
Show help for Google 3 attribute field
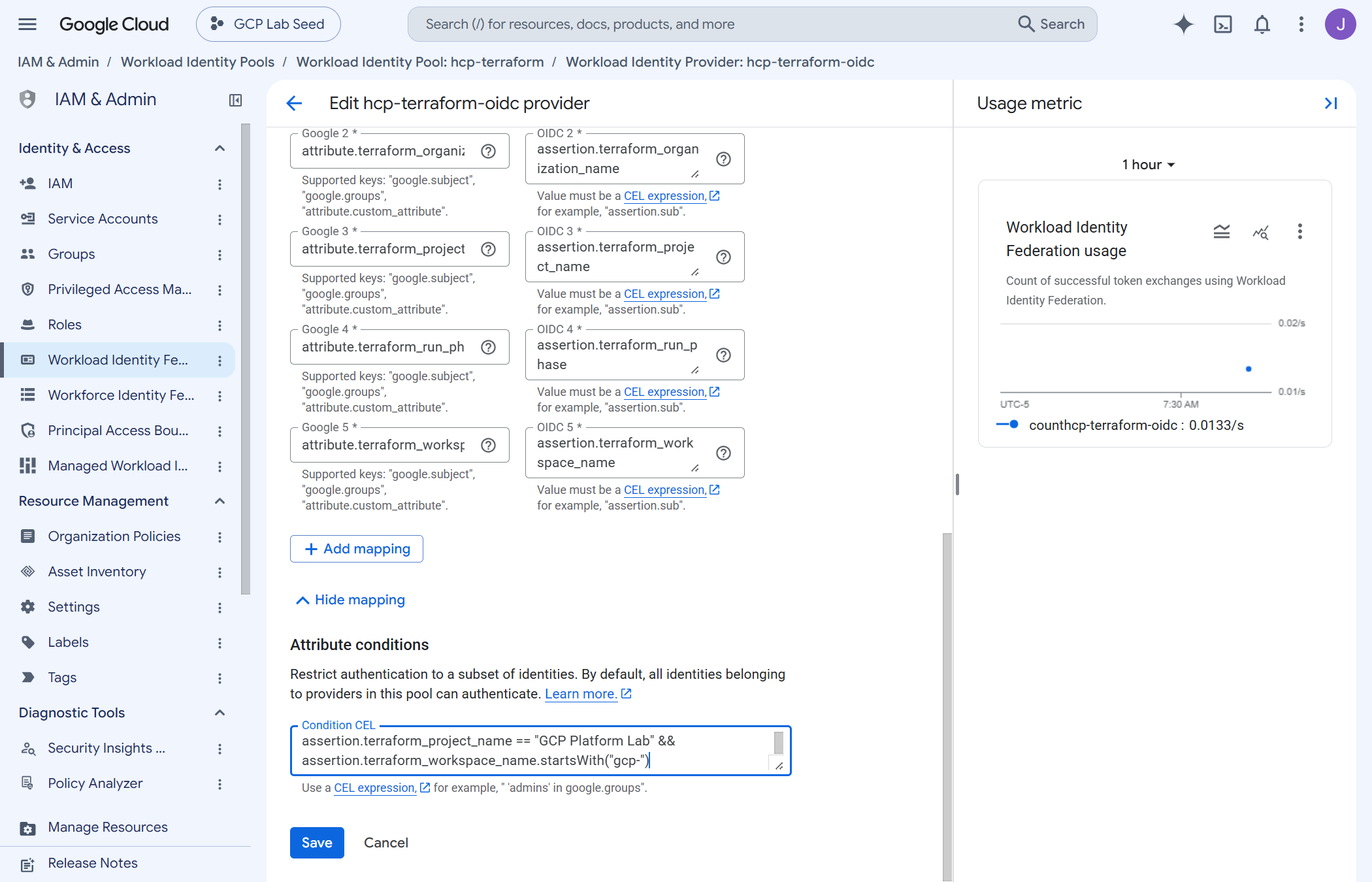[x=488, y=249]
